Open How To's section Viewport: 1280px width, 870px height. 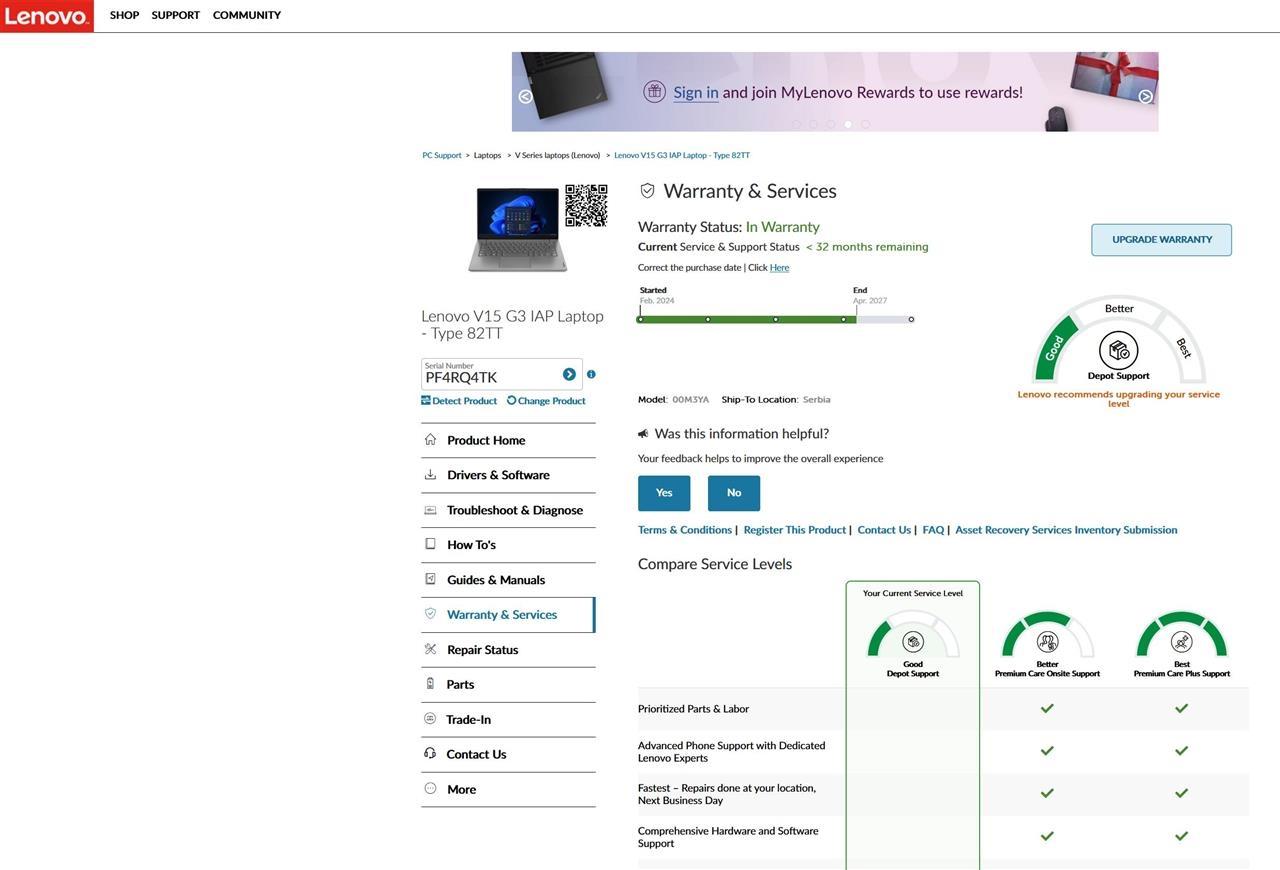point(508,545)
